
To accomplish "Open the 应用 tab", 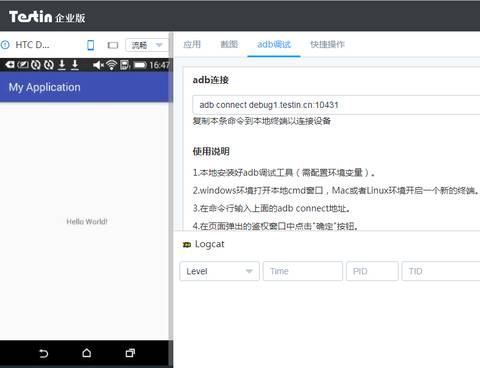I will pos(192,44).
